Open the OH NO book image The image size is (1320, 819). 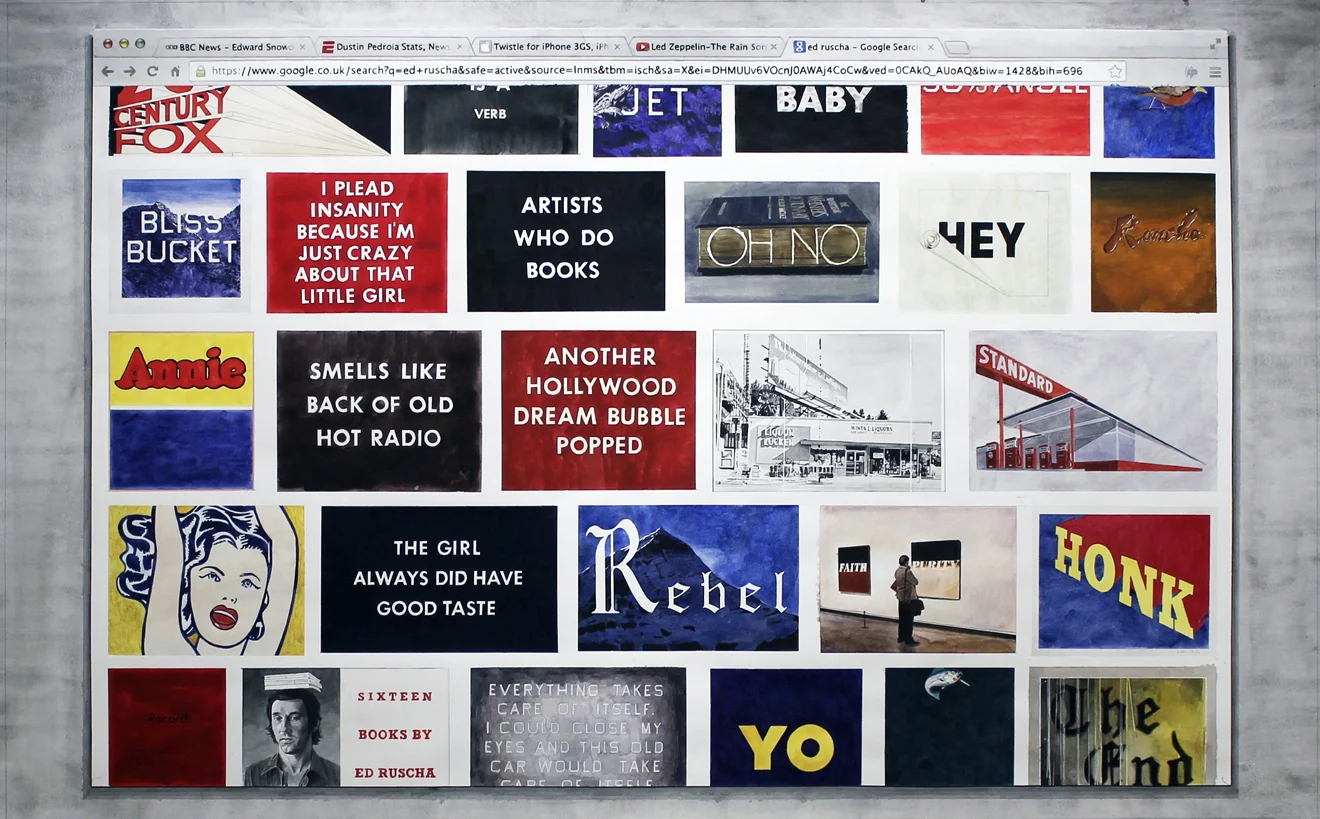tap(782, 242)
